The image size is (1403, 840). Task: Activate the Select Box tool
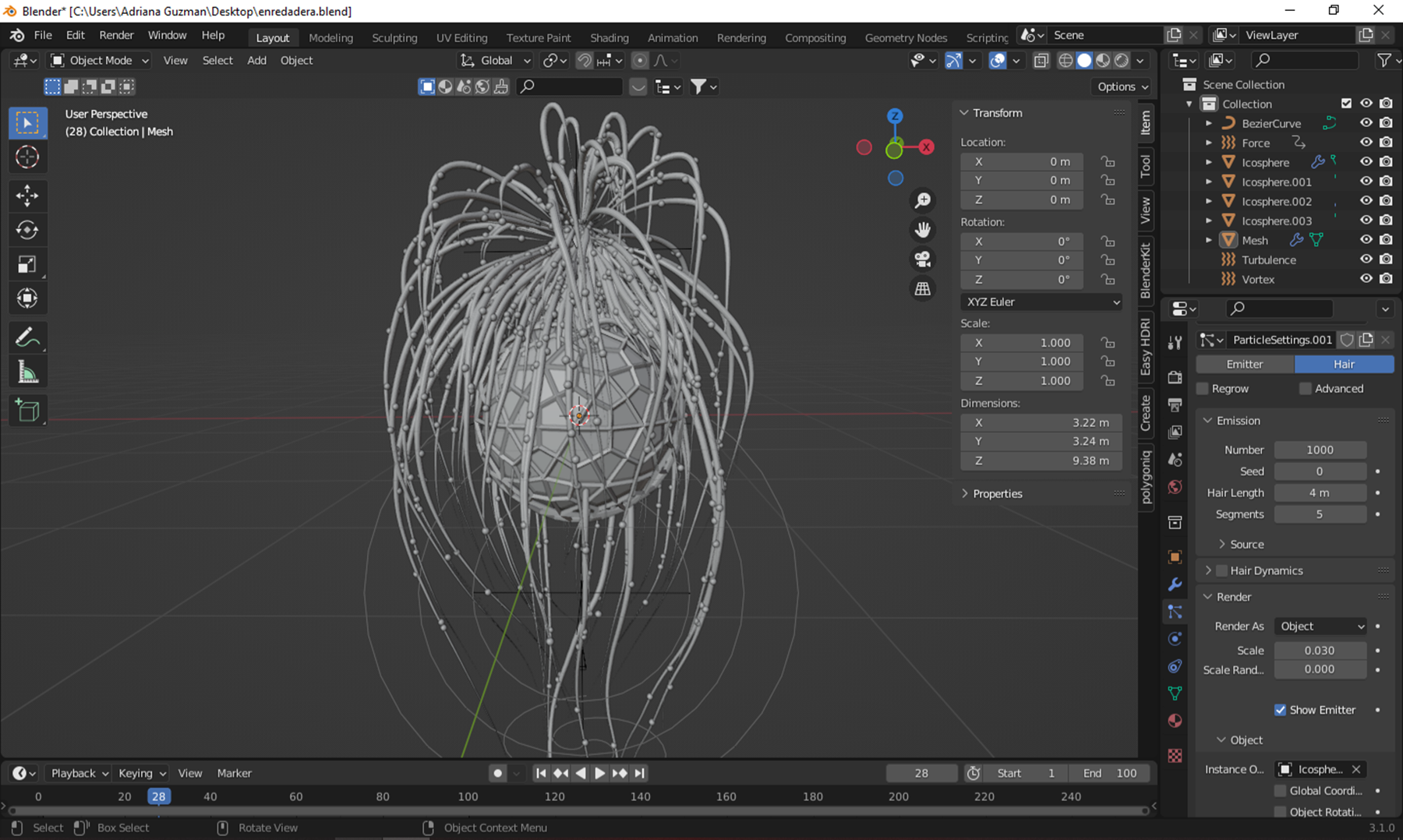click(27, 122)
